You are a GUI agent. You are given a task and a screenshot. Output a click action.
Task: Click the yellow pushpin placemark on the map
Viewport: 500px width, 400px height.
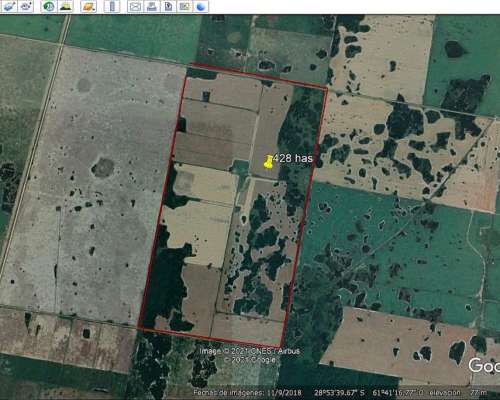click(269, 162)
